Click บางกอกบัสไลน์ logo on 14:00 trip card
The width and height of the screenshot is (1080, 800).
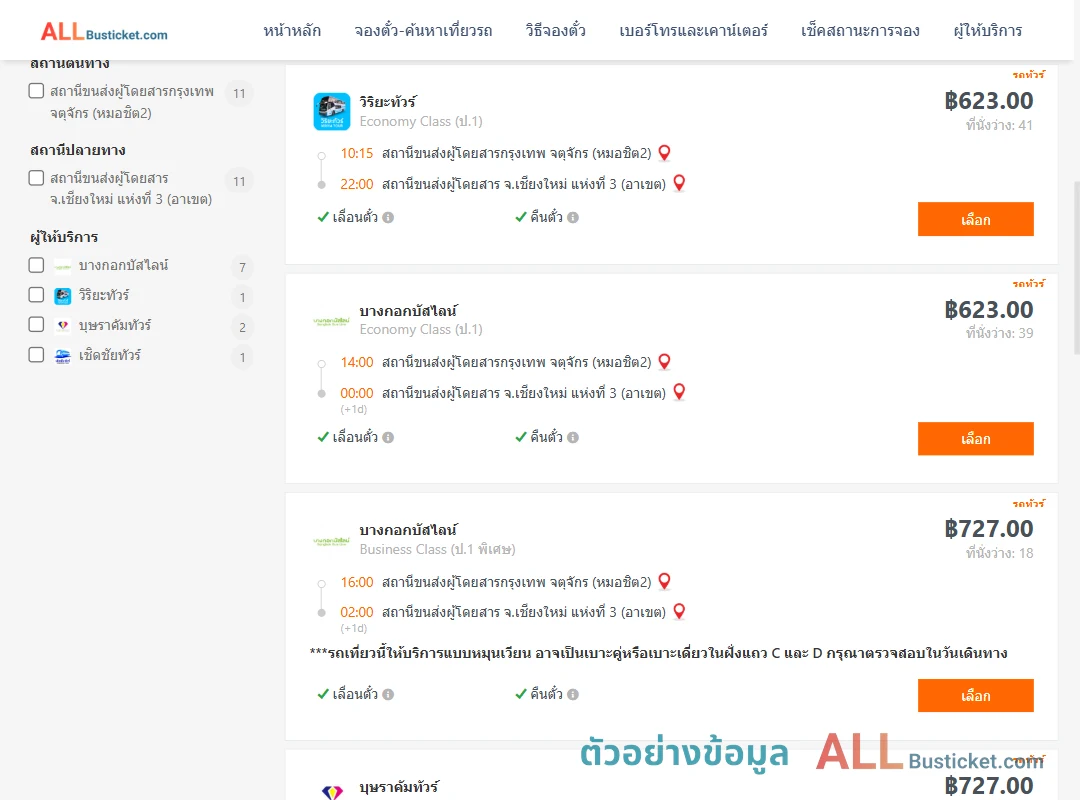coord(331,321)
